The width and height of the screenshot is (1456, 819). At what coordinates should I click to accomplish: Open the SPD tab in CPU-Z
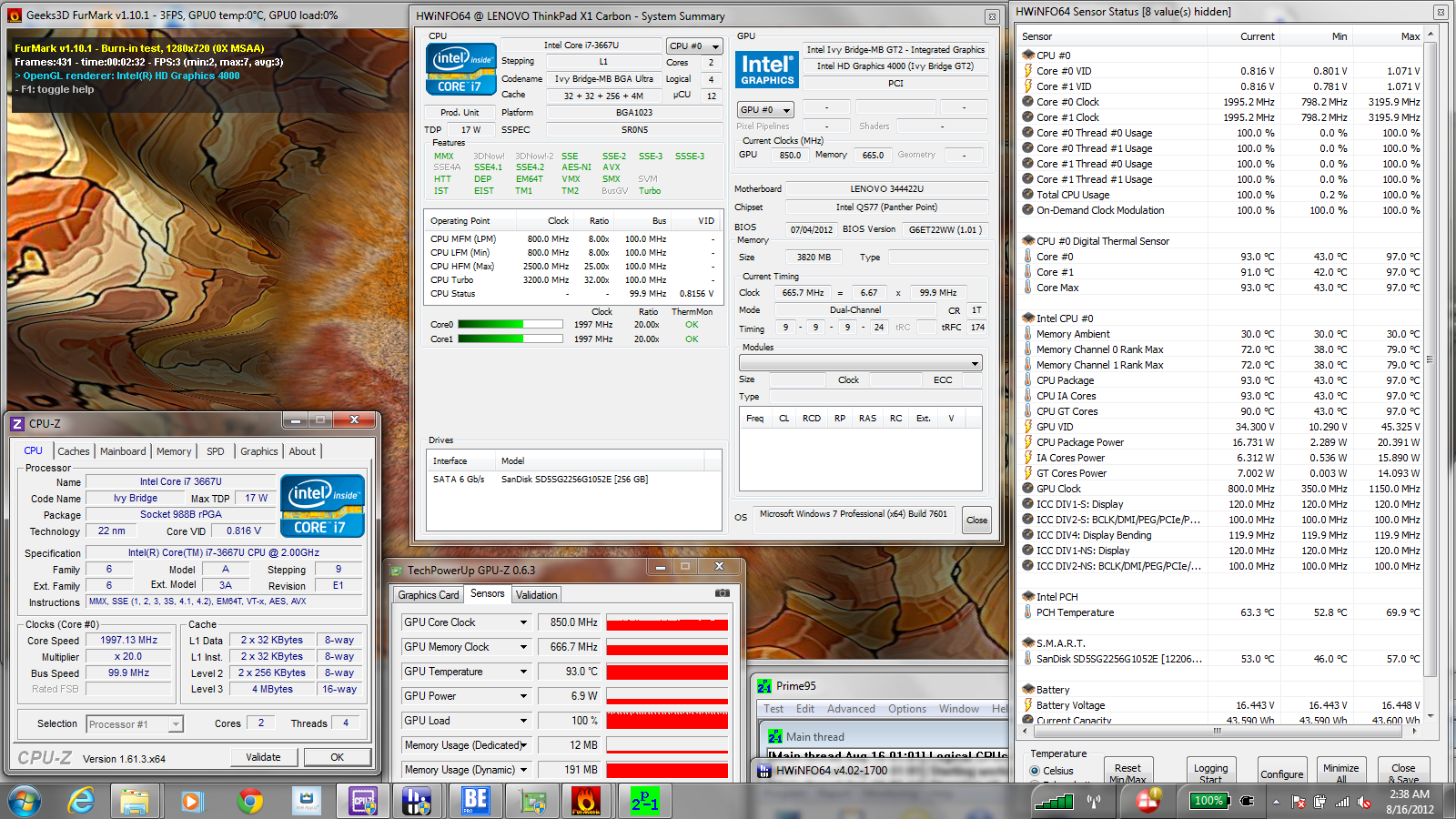pyautogui.click(x=216, y=451)
